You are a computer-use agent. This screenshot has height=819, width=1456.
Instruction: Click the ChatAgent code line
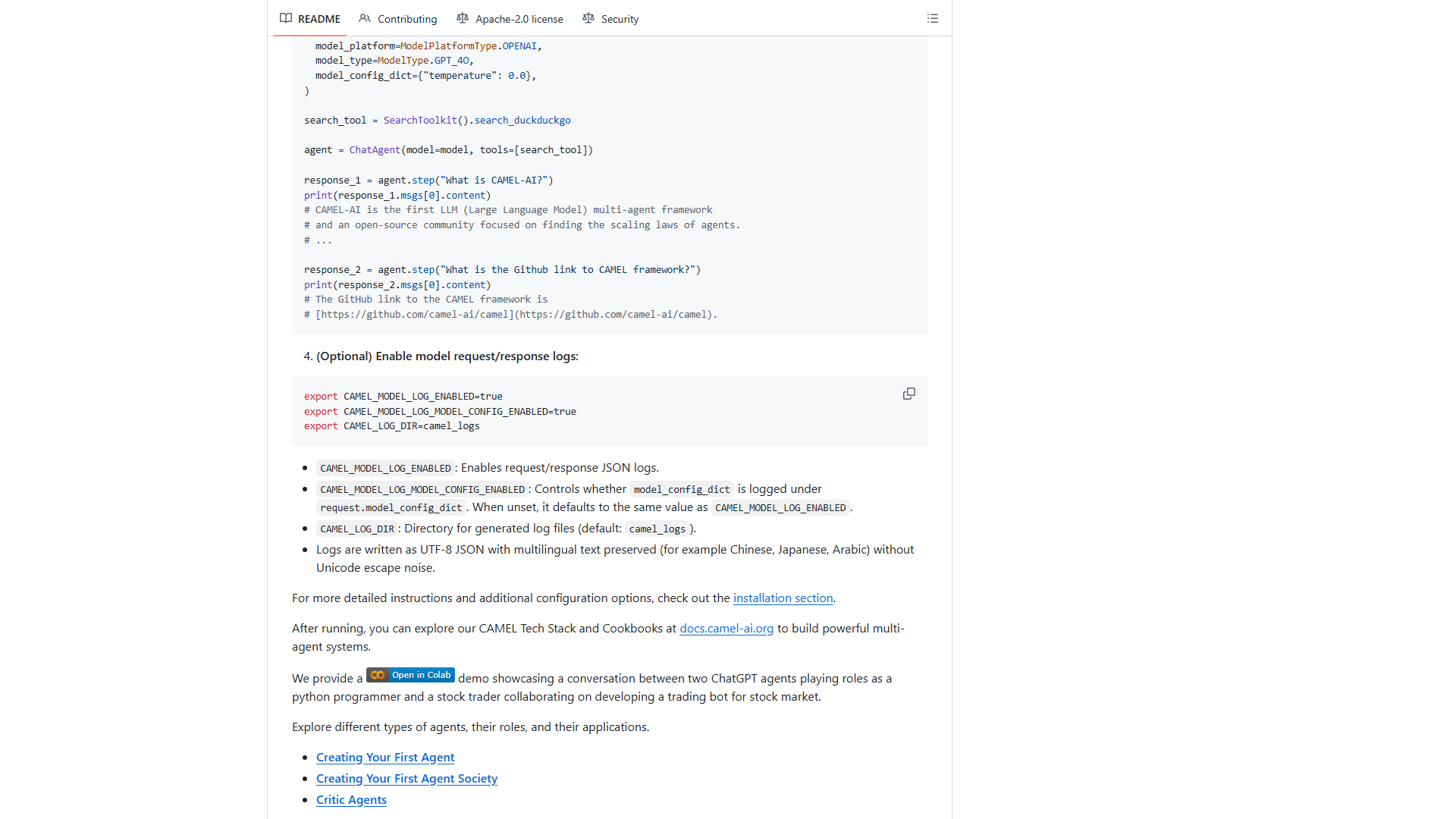449,150
